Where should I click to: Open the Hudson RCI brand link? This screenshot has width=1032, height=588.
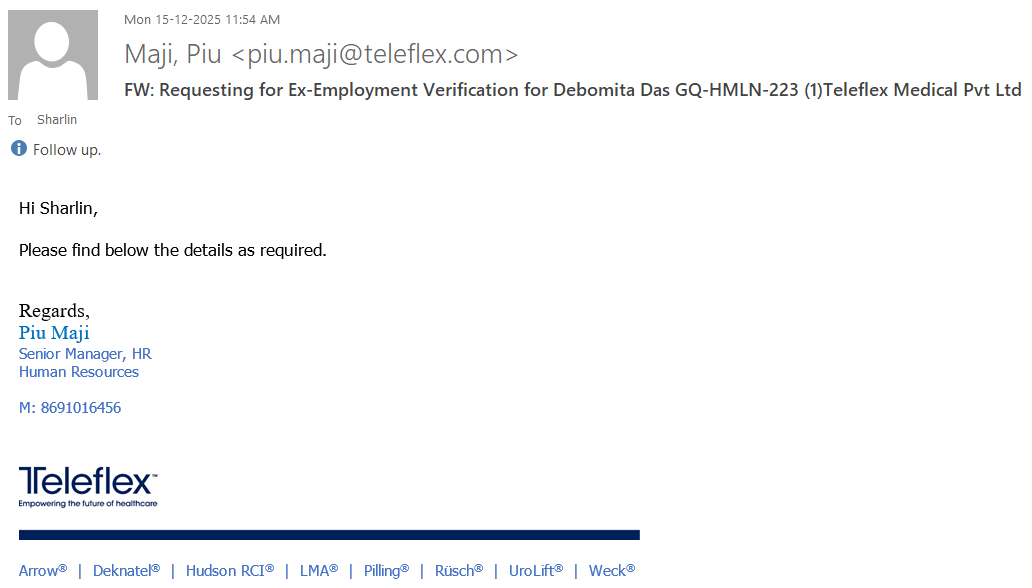pos(229,571)
